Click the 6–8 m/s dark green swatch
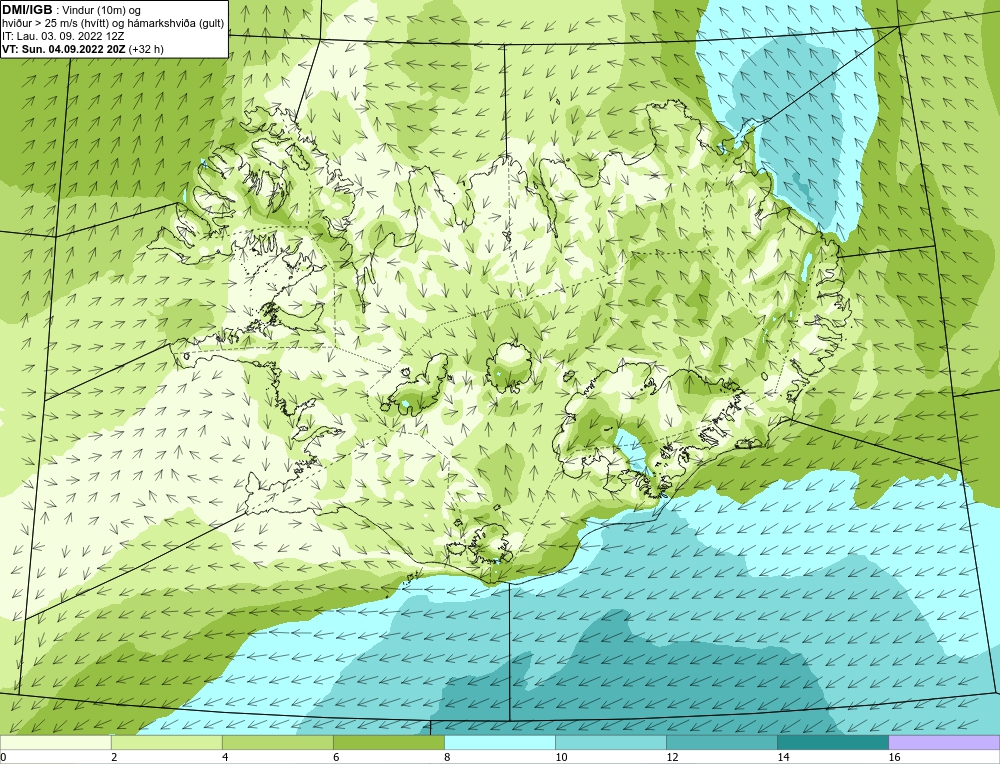Screen dimensions: 1000x764 point(388,742)
